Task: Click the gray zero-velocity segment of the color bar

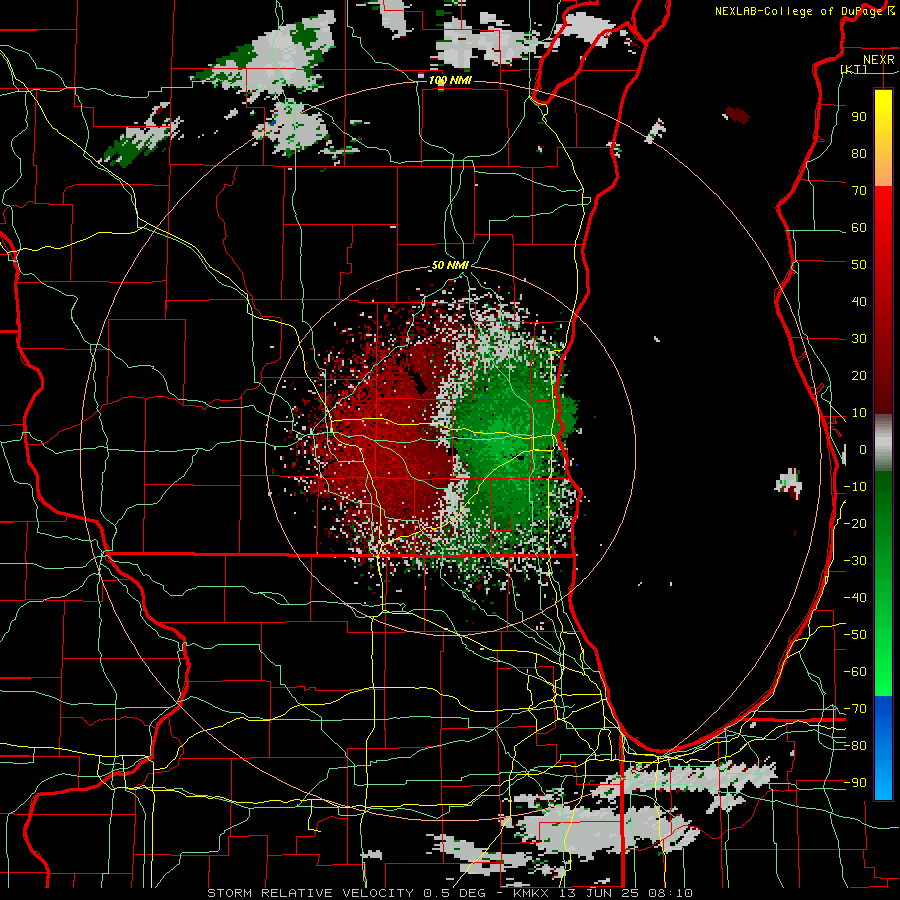Action: (x=883, y=443)
